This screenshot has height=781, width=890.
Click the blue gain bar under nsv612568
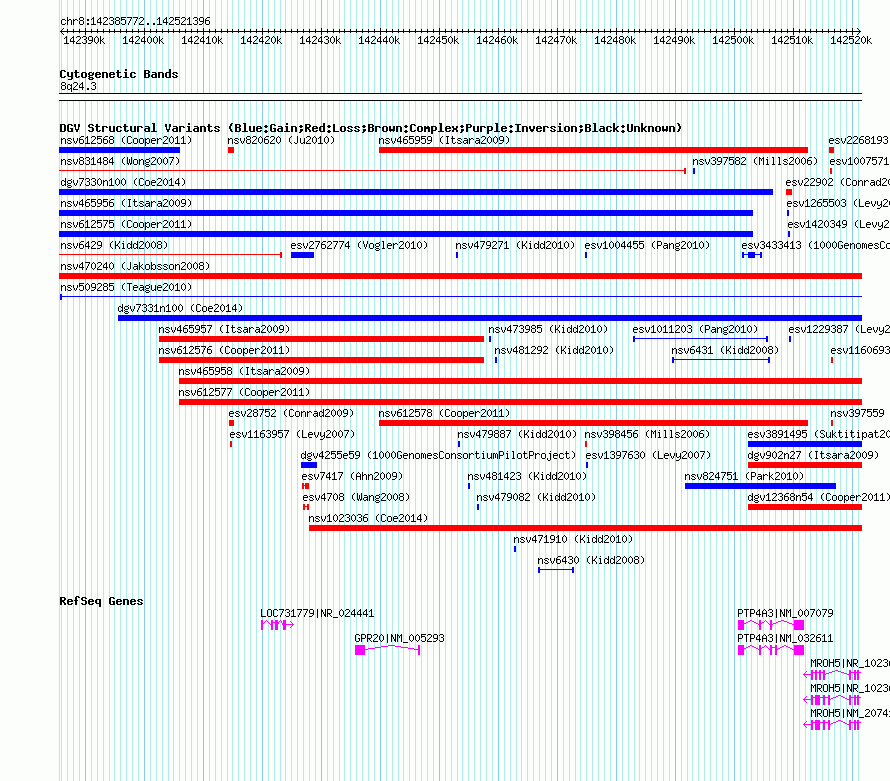(x=120, y=150)
